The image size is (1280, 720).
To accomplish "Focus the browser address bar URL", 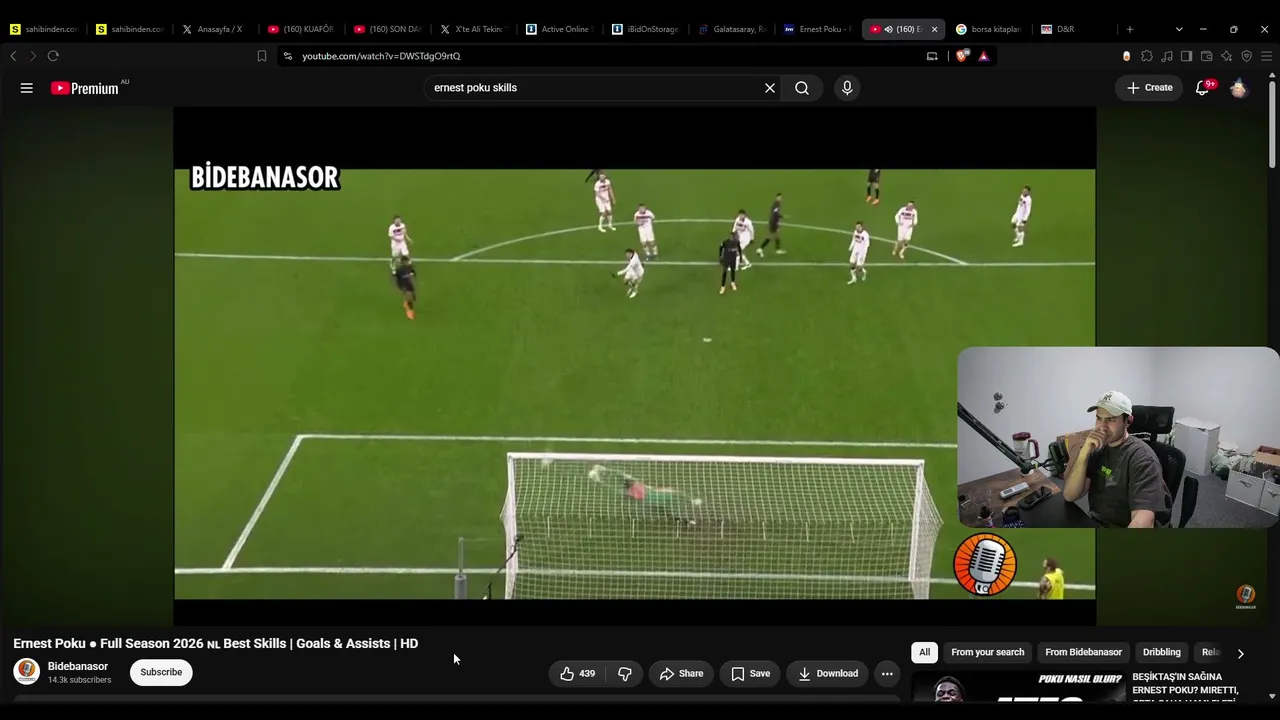I will 381,56.
